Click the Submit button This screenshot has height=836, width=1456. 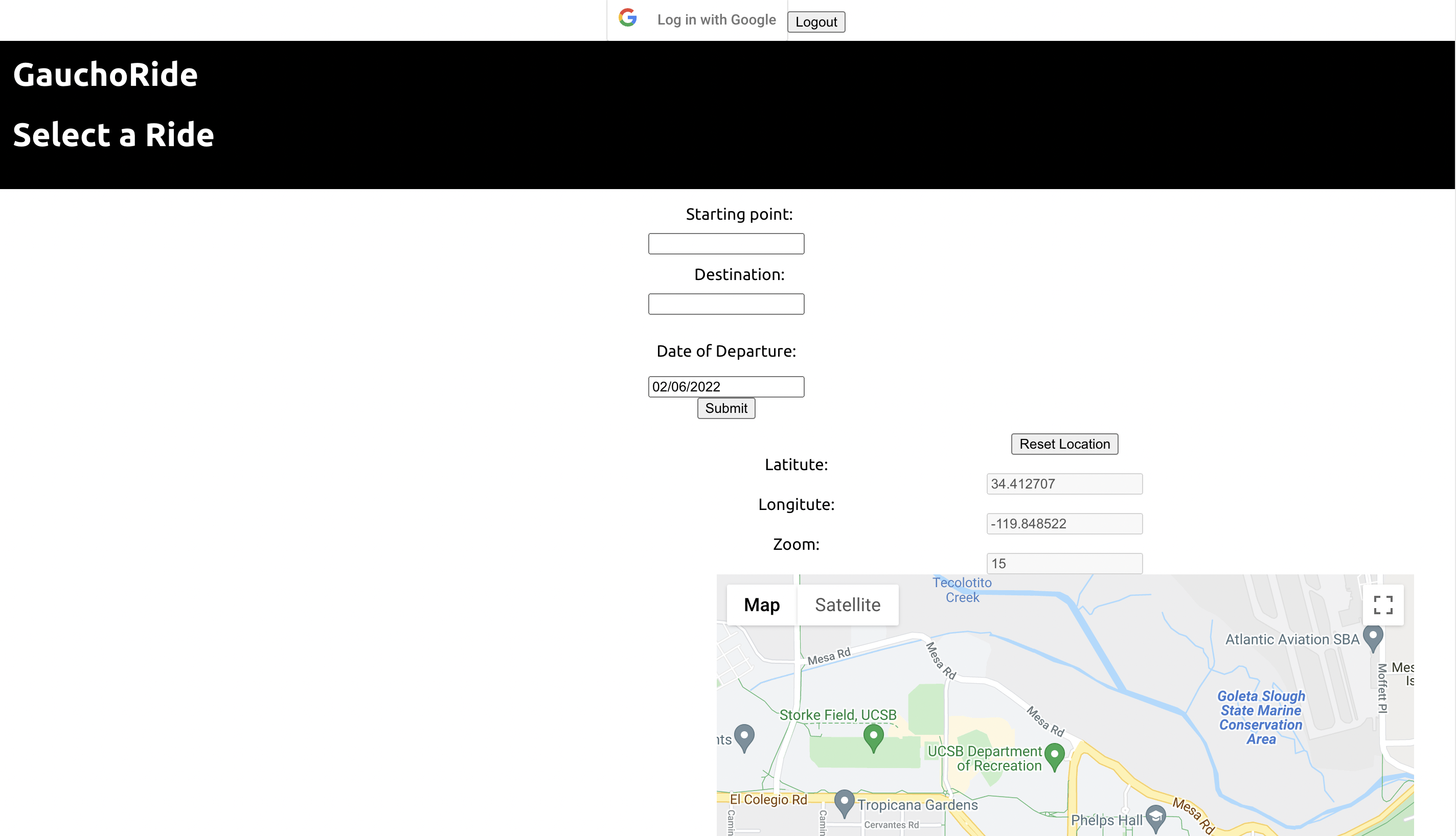(x=726, y=408)
